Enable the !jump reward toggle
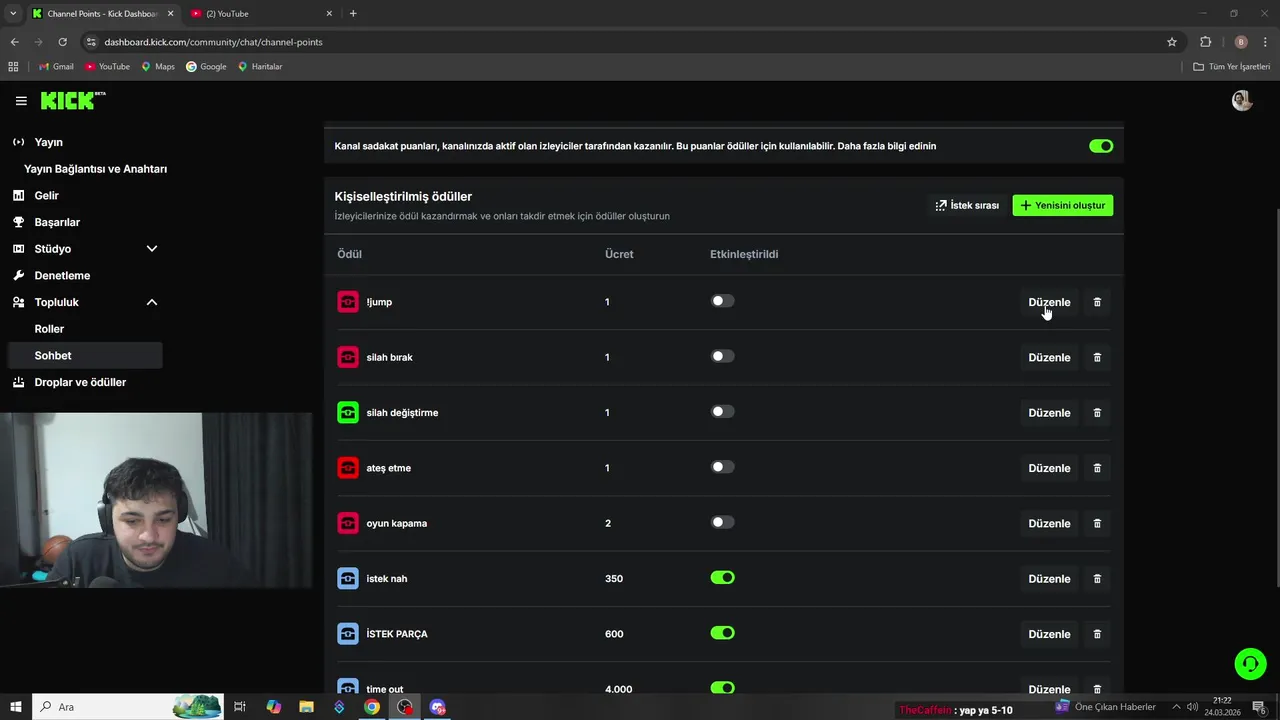This screenshot has width=1280, height=720. coord(722,301)
